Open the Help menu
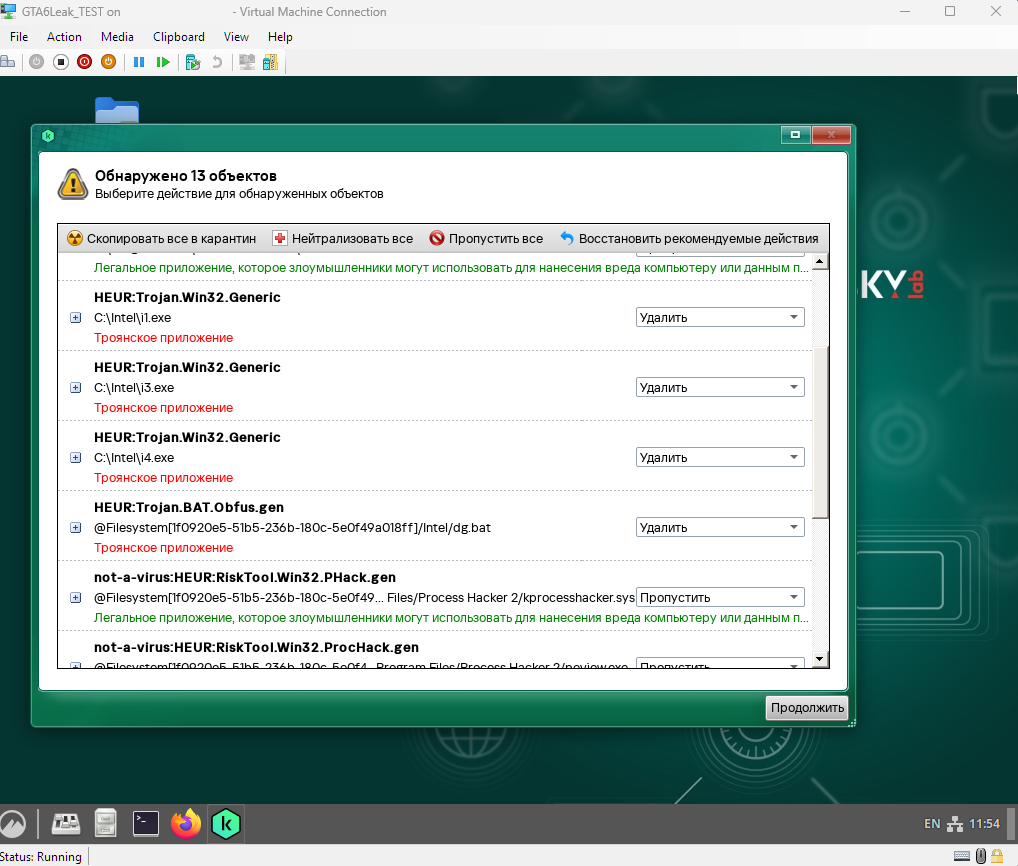The image size is (1018, 866). (280, 37)
